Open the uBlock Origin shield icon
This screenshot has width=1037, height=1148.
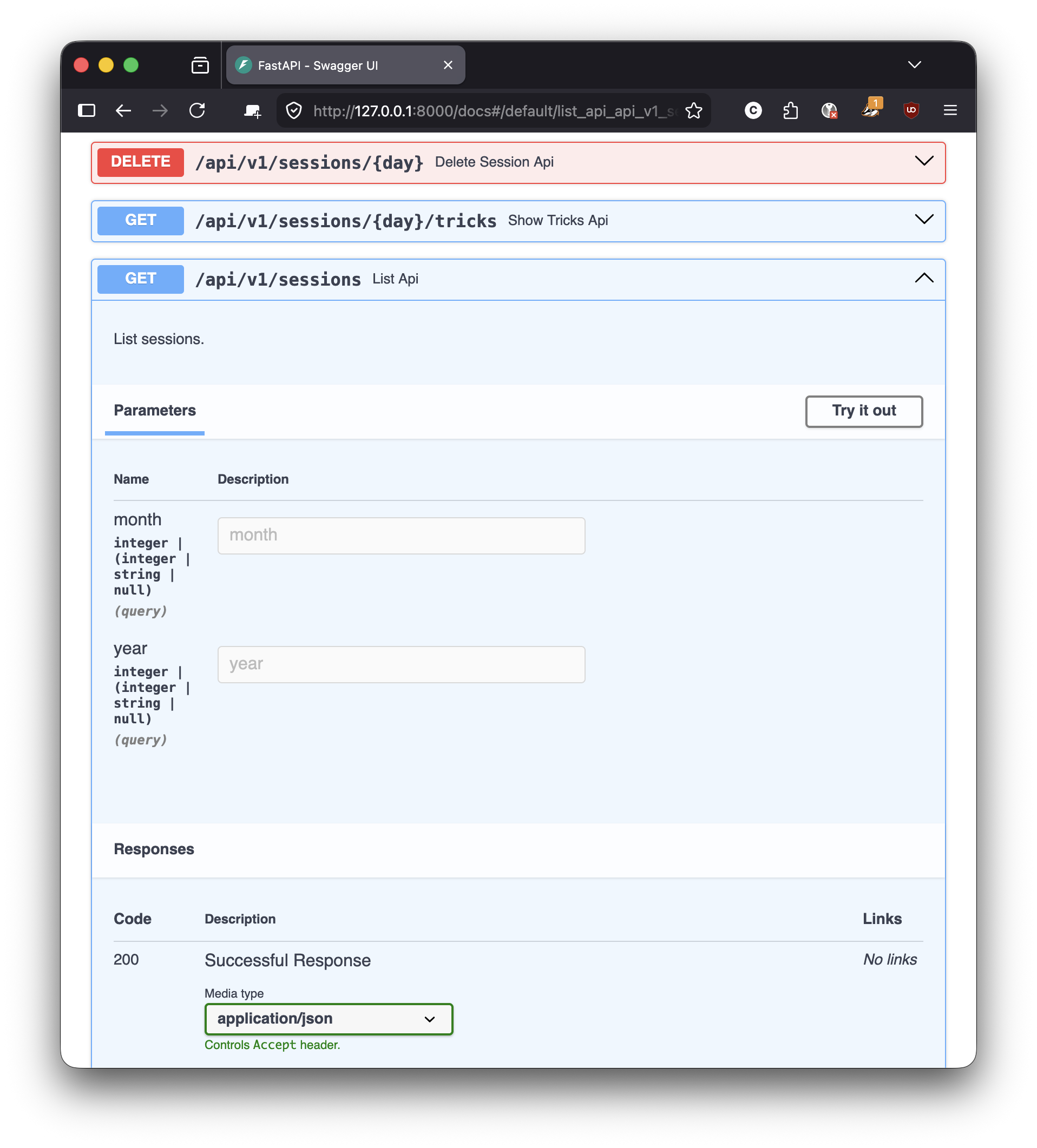click(911, 110)
